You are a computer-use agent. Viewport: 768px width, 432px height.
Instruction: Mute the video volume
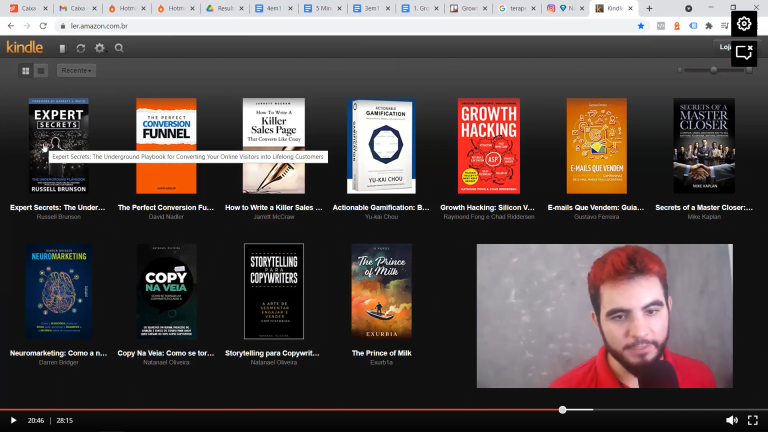(731, 420)
